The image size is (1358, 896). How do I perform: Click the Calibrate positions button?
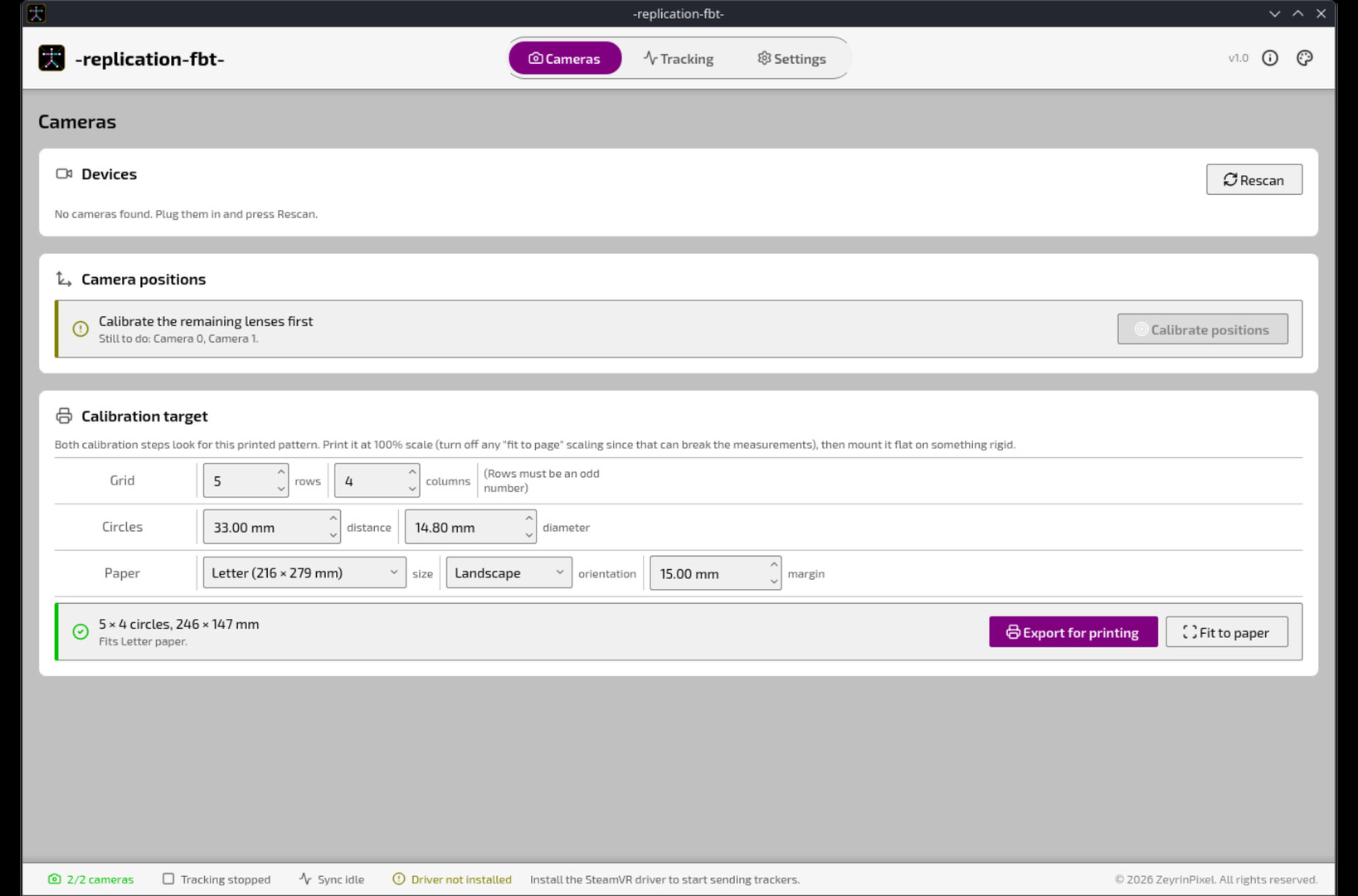pos(1202,329)
